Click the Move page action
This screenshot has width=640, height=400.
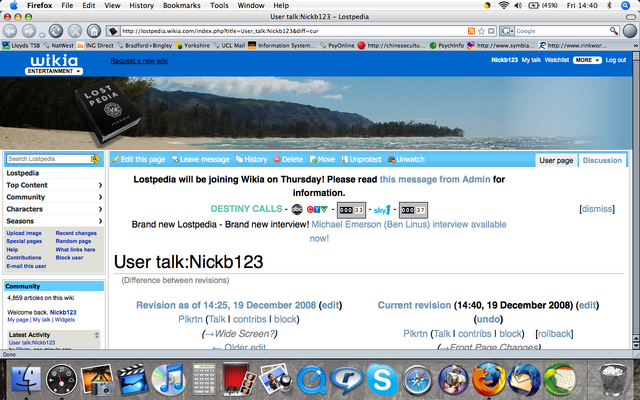tap(322, 159)
